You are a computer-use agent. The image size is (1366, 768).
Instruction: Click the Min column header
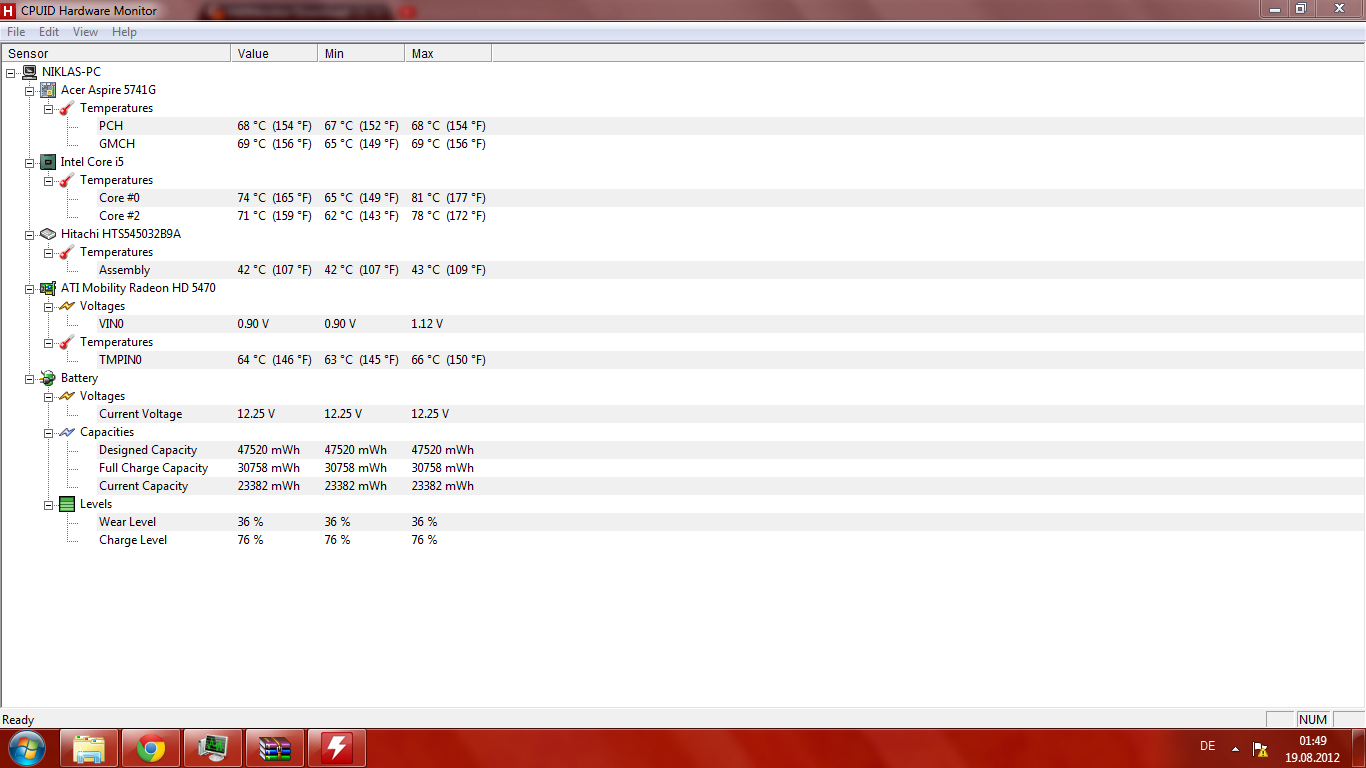pos(361,53)
